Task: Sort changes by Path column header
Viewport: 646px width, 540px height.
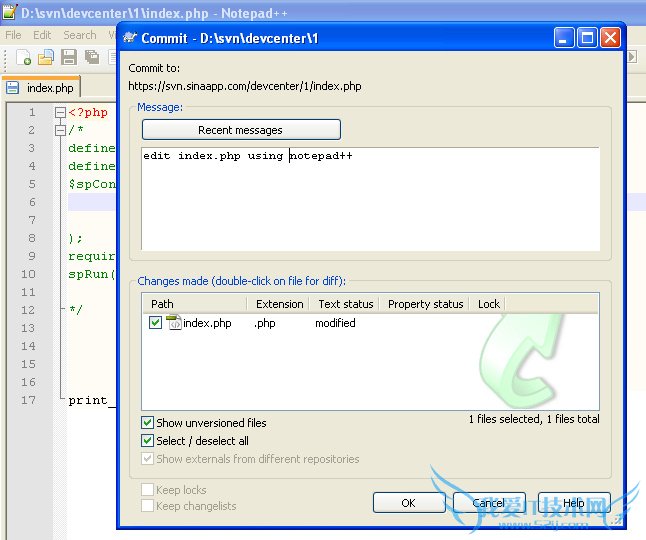Action: click(194, 304)
